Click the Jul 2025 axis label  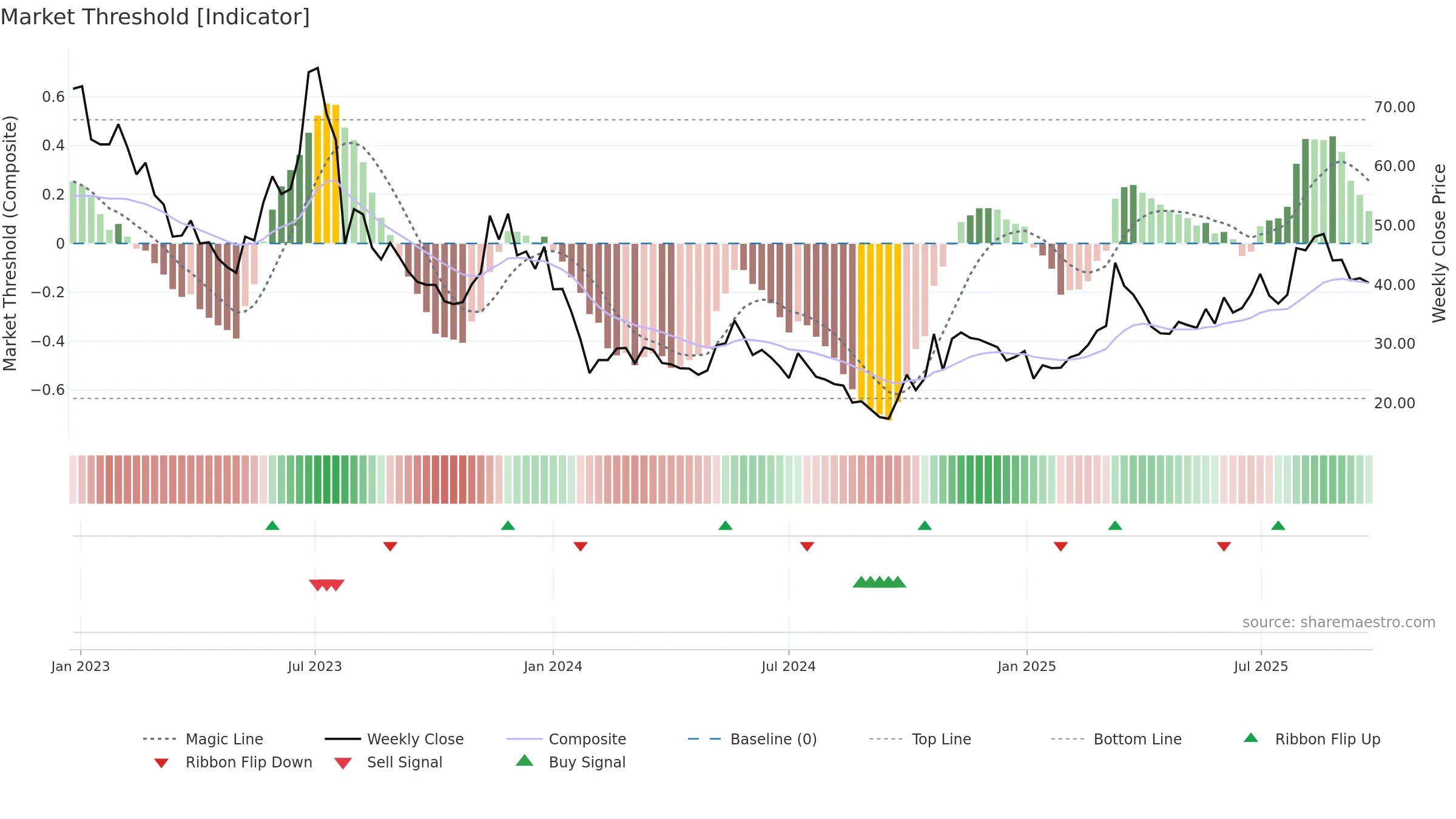click(x=1261, y=667)
